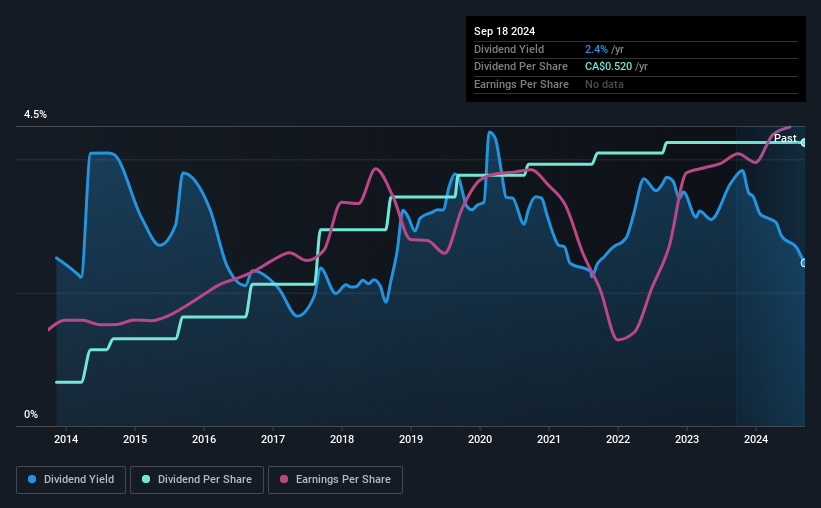Toggle the Dividend Per Share legend button

pos(197,480)
